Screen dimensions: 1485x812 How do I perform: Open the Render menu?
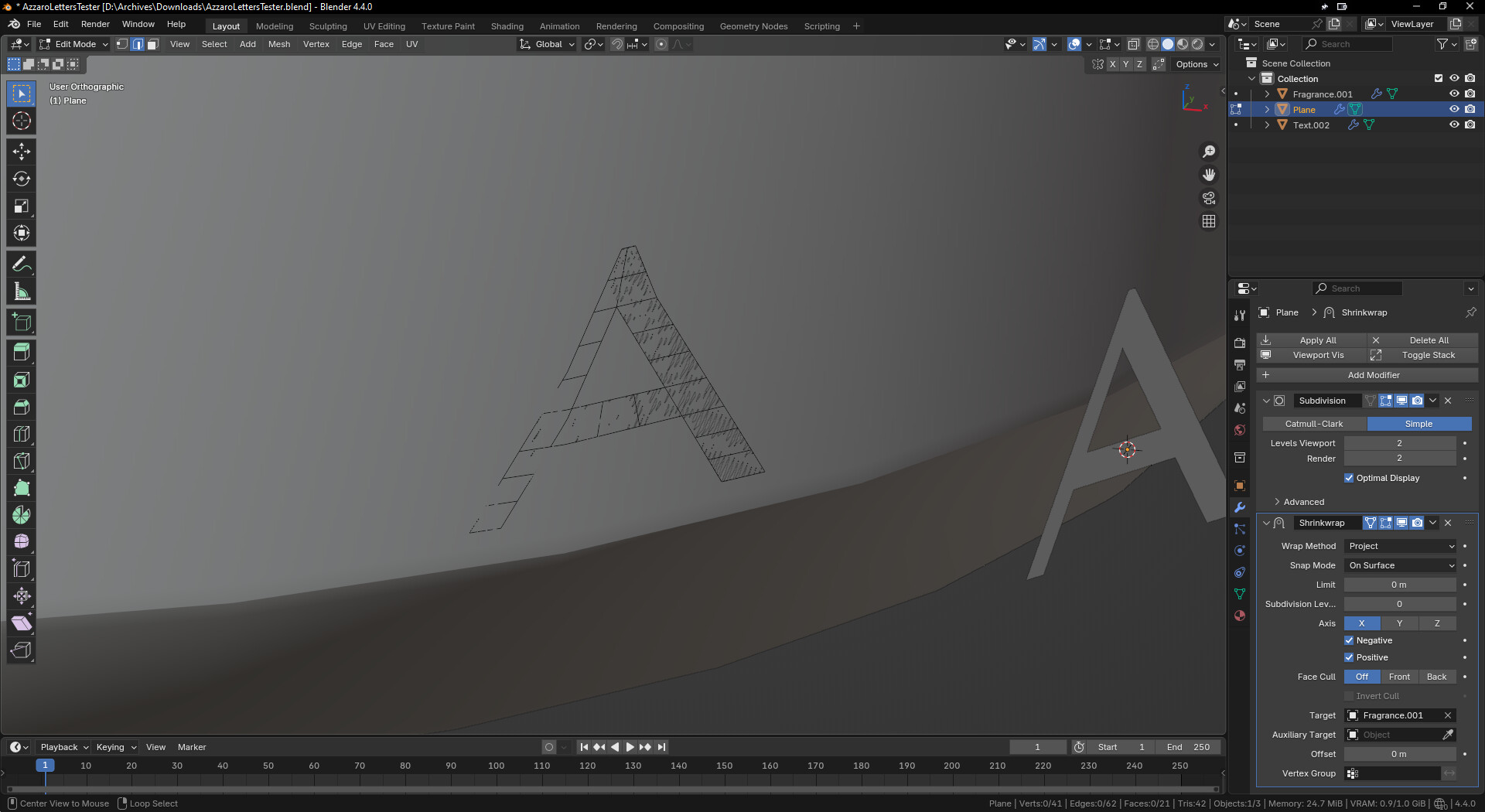pyautogui.click(x=95, y=24)
